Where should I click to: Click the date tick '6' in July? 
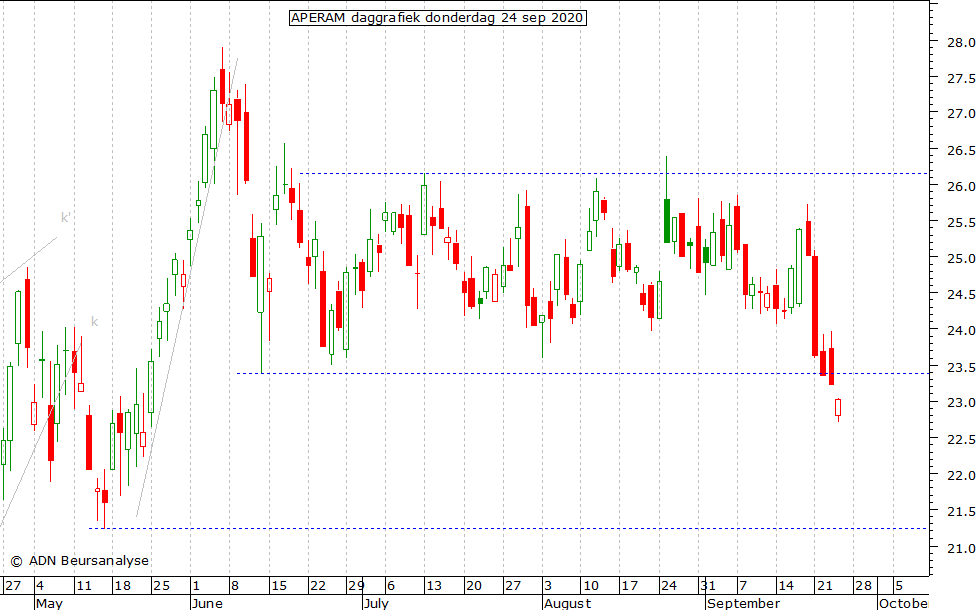point(391,586)
